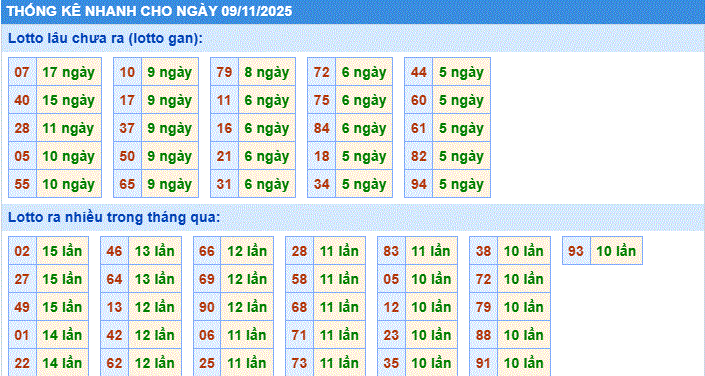This screenshot has width=705, height=376.
Task: Select frequent number 46
Action: pyautogui.click(x=114, y=251)
